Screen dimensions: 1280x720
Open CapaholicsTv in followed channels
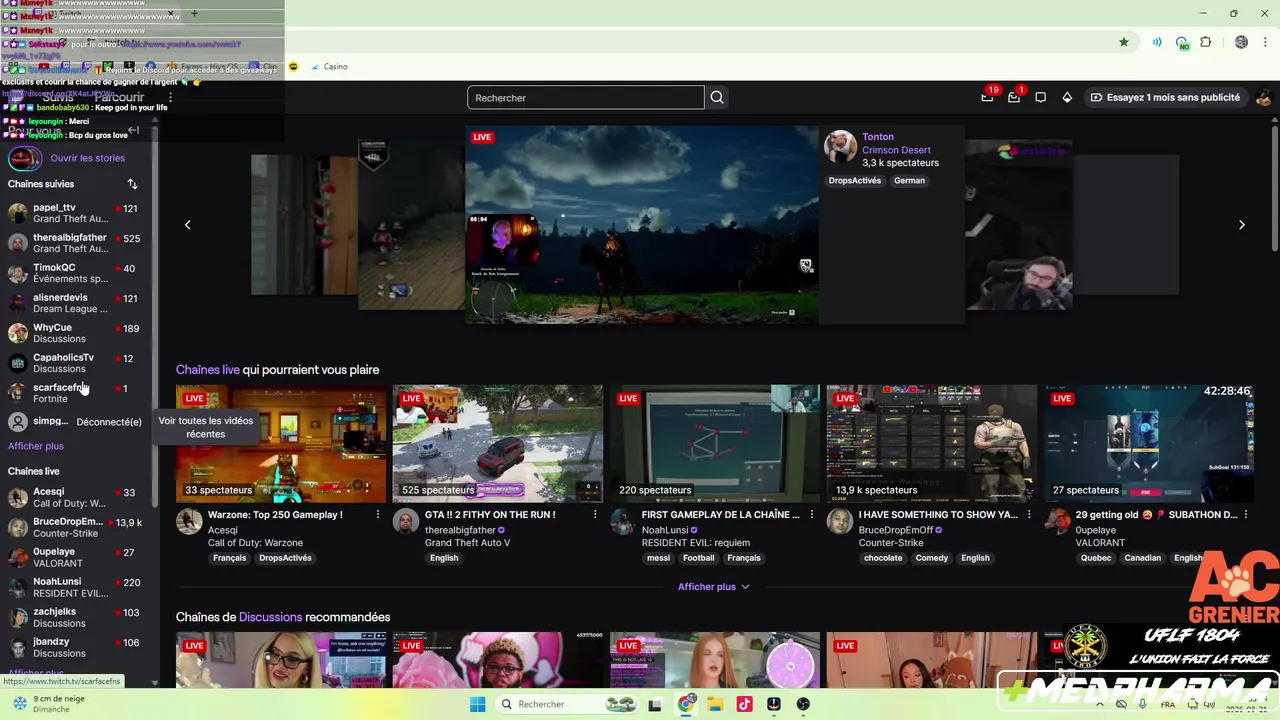(76, 363)
